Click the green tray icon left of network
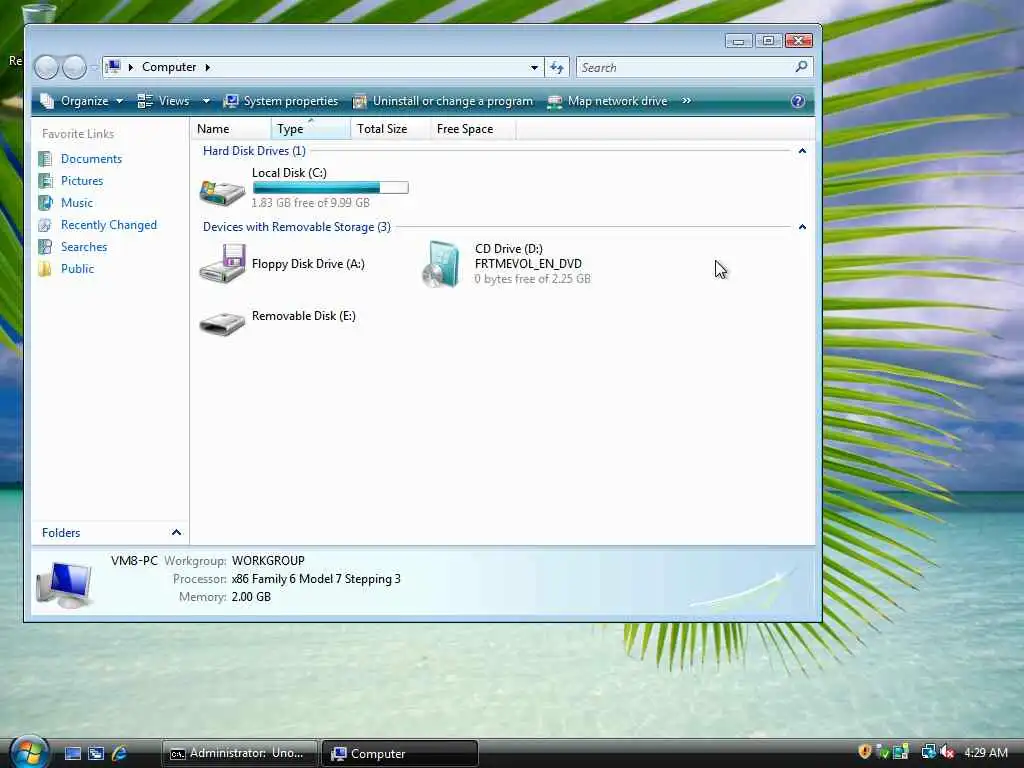 [901, 752]
